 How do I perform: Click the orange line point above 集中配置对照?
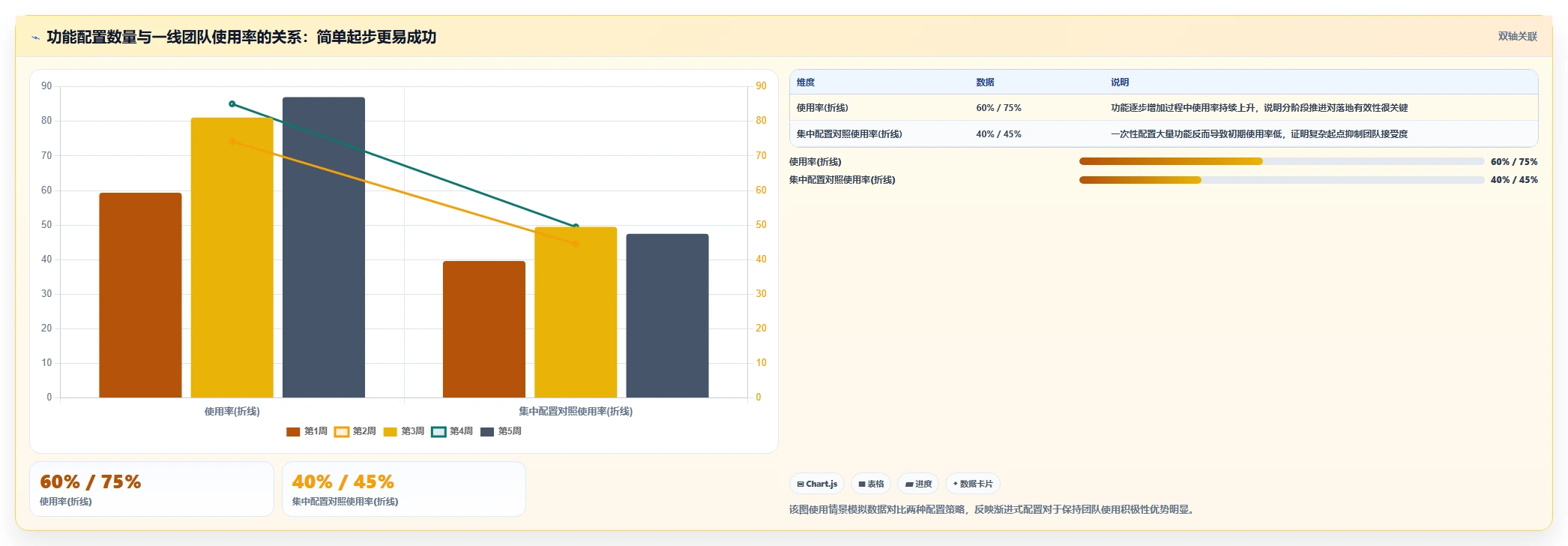tap(576, 244)
